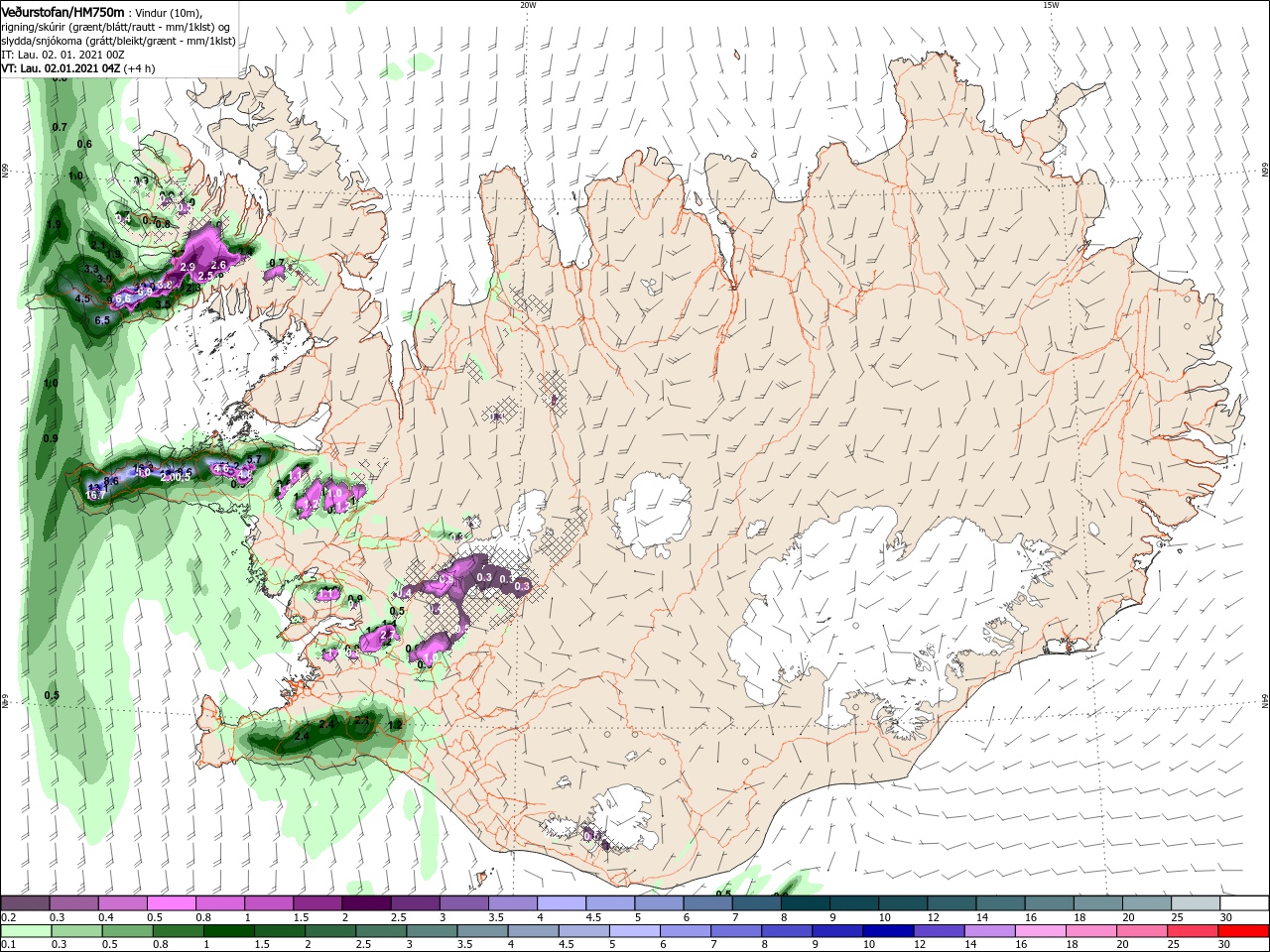Click the Veðurstofan/HM750m title text

click(x=63, y=11)
